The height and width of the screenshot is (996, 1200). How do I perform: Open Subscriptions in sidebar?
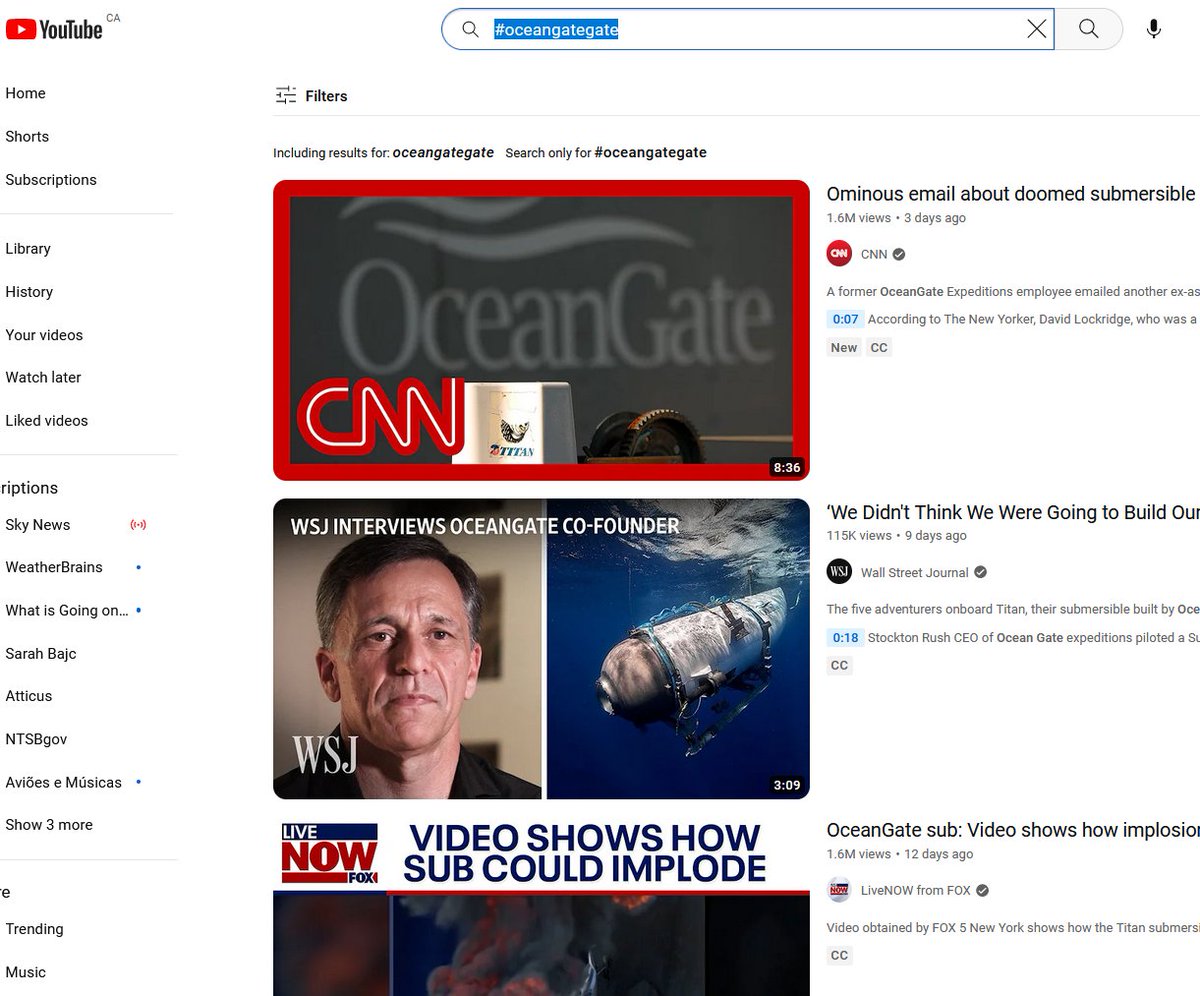pyautogui.click(x=51, y=180)
